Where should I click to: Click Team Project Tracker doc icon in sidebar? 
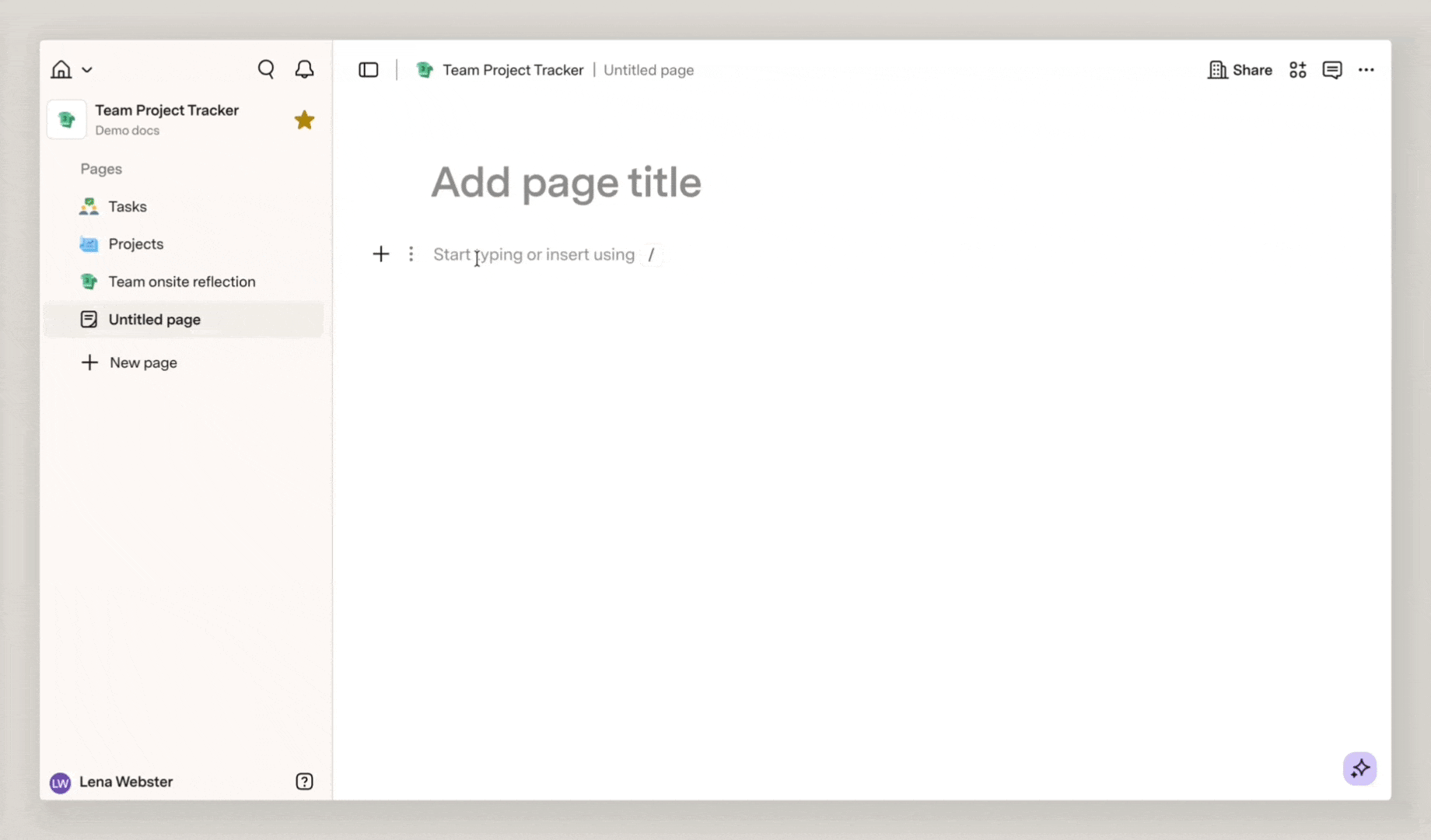click(67, 120)
